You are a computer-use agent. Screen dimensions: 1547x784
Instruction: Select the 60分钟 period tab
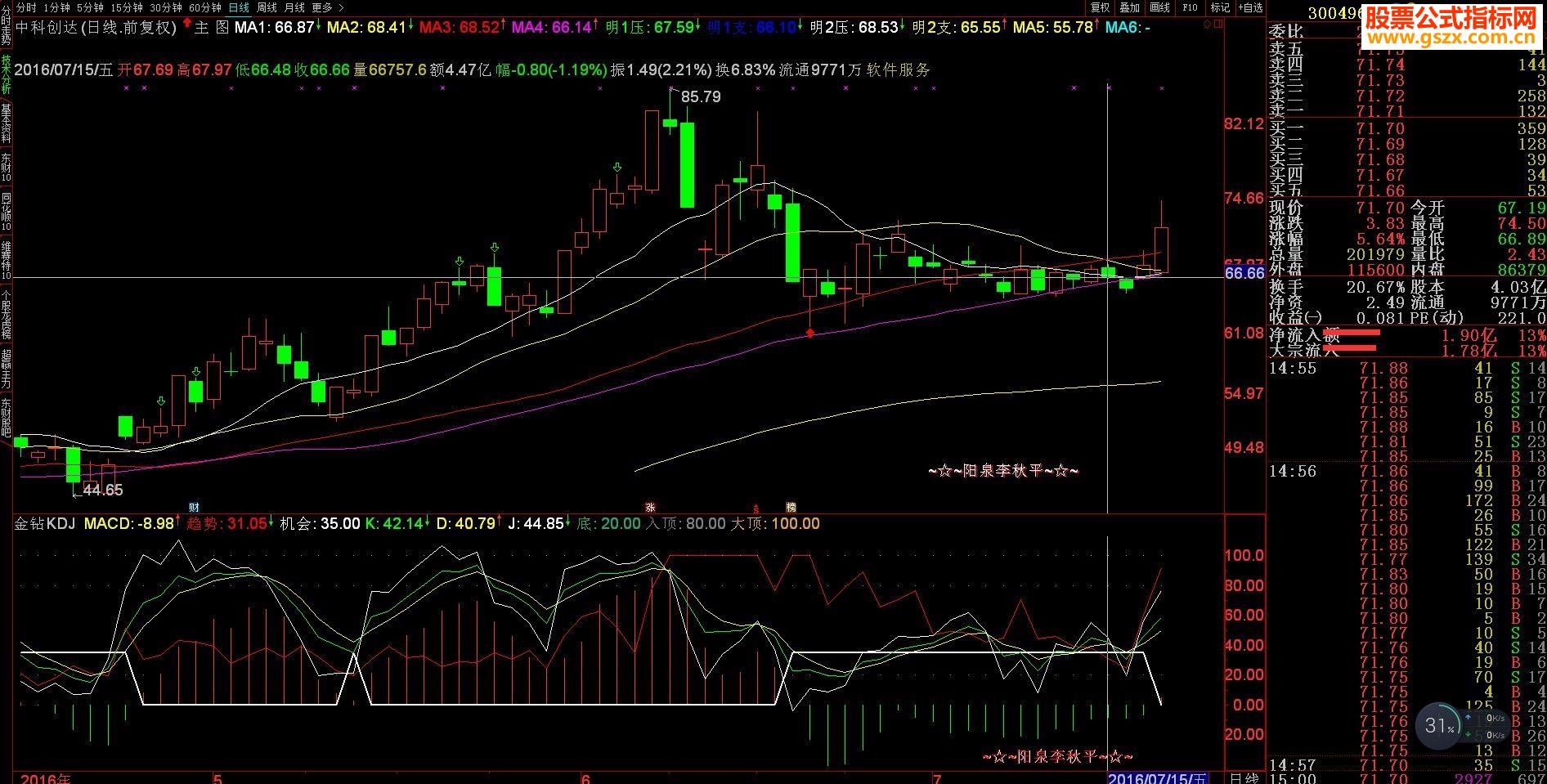204,7
